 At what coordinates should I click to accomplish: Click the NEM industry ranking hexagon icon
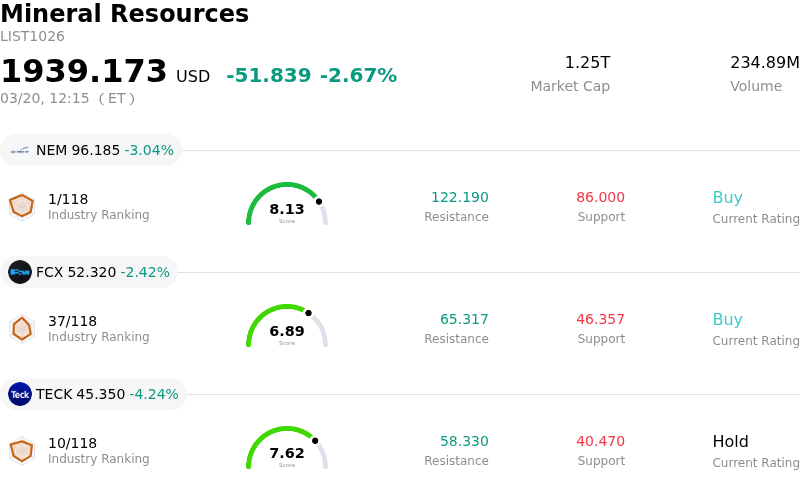click(x=21, y=206)
